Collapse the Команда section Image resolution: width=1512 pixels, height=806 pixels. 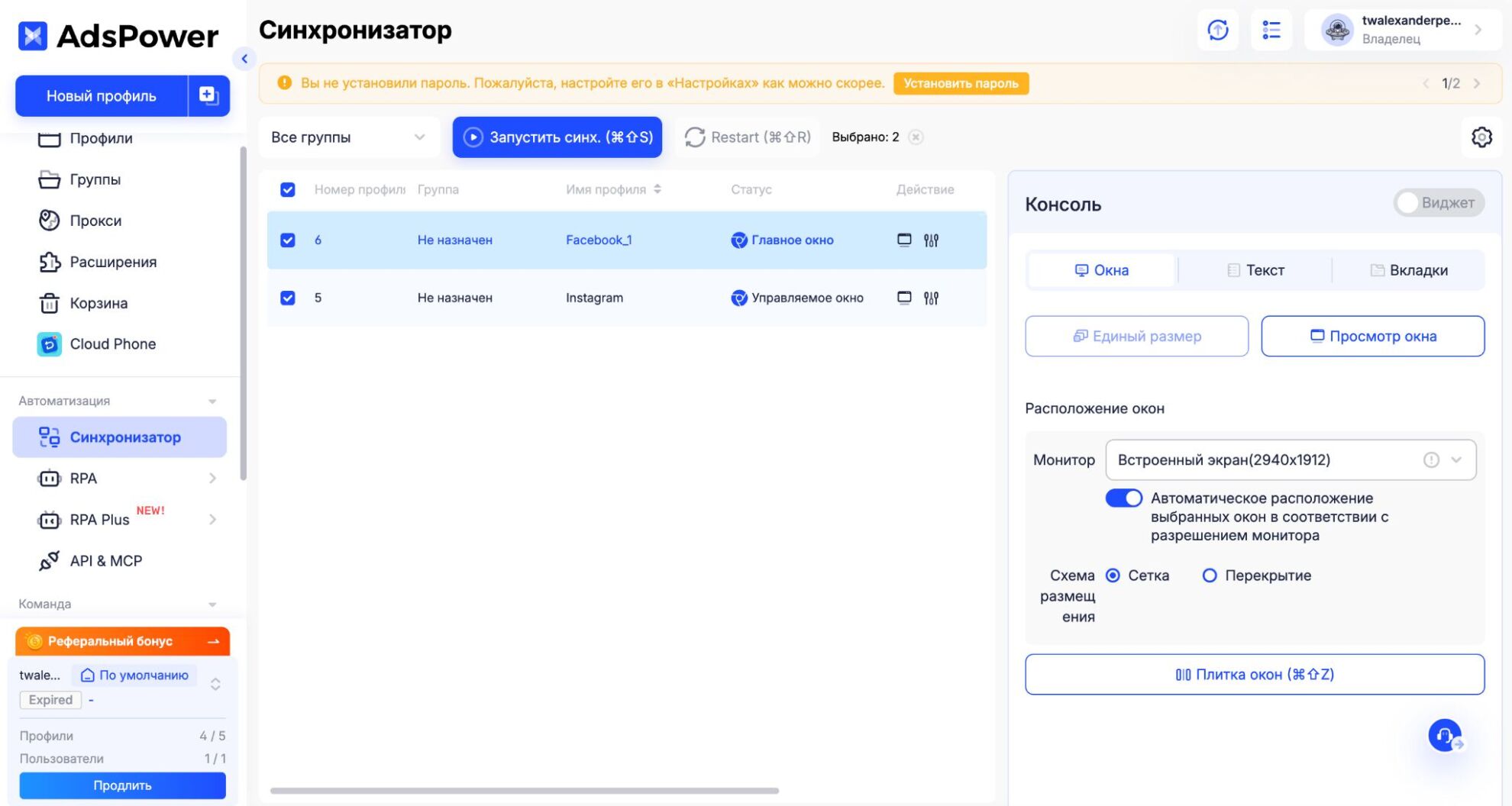tap(212, 604)
